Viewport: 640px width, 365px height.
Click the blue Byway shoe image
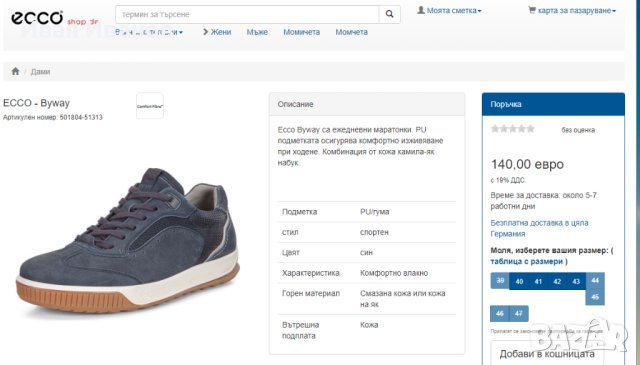coord(128,241)
